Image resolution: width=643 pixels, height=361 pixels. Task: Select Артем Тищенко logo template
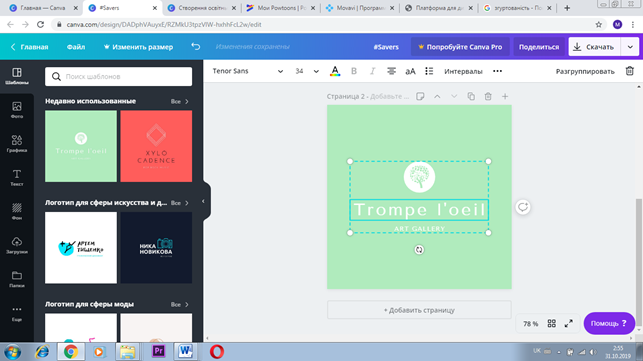81,247
